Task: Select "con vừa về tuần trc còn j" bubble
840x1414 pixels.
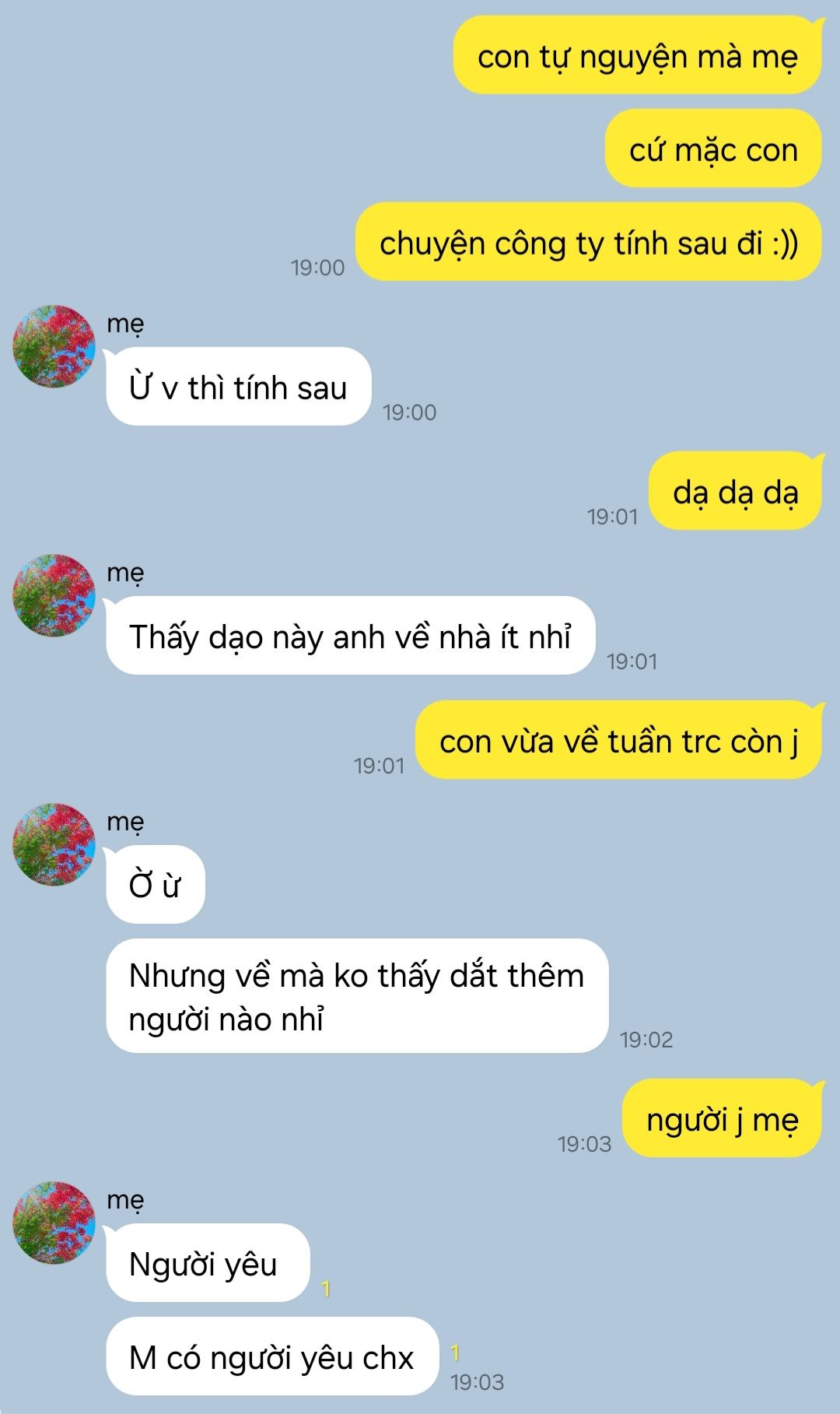Action: pos(619,740)
